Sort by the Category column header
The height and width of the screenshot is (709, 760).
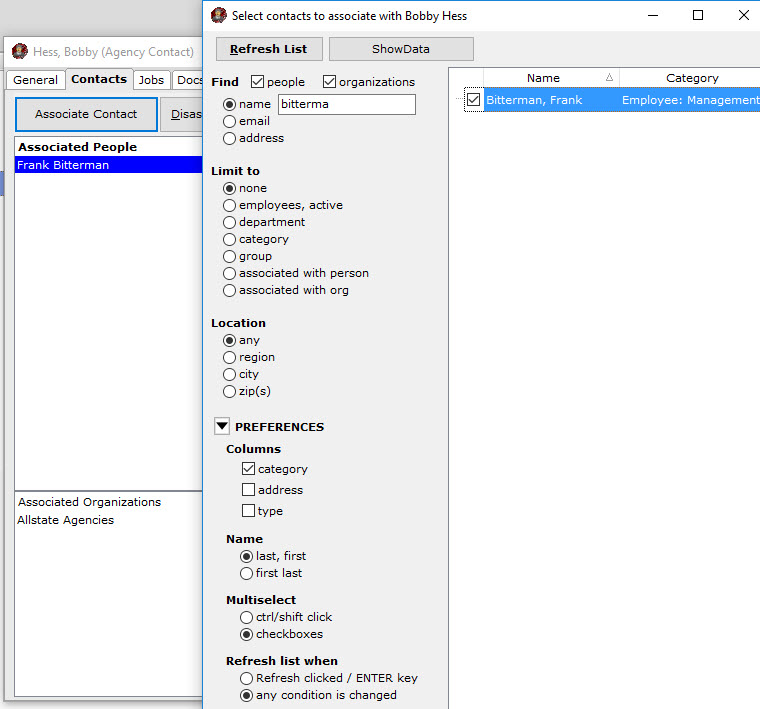[690, 78]
